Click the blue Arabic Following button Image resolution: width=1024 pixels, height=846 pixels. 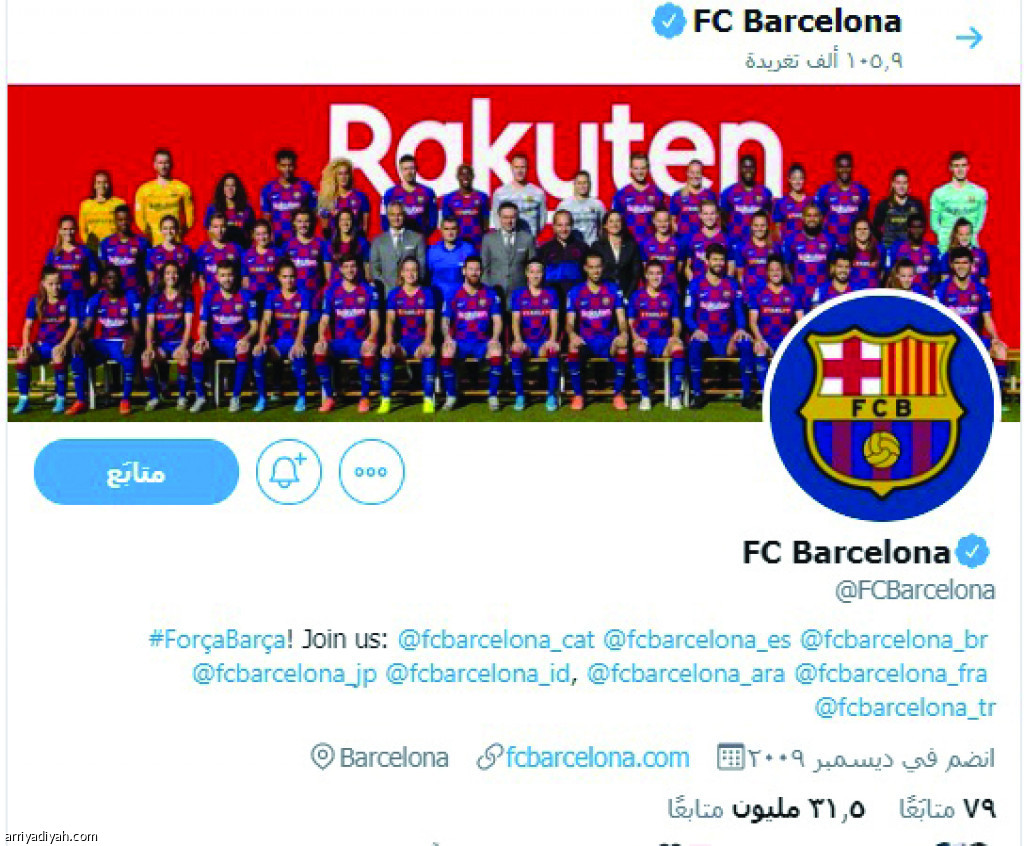pos(136,472)
